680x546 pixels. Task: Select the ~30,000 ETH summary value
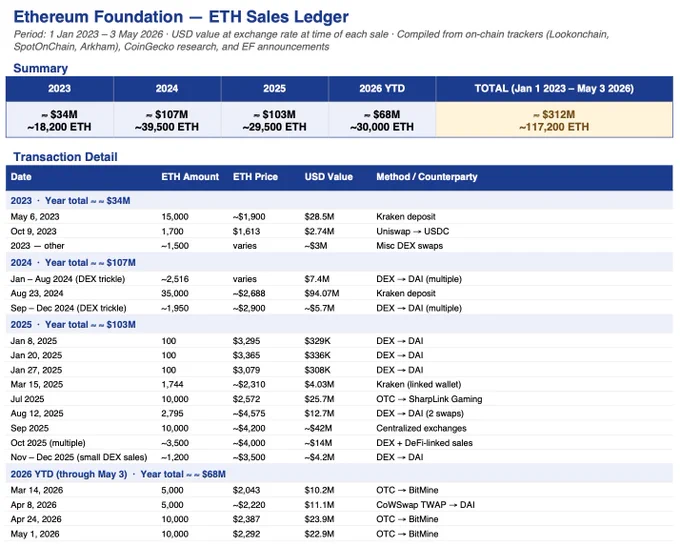click(382, 127)
